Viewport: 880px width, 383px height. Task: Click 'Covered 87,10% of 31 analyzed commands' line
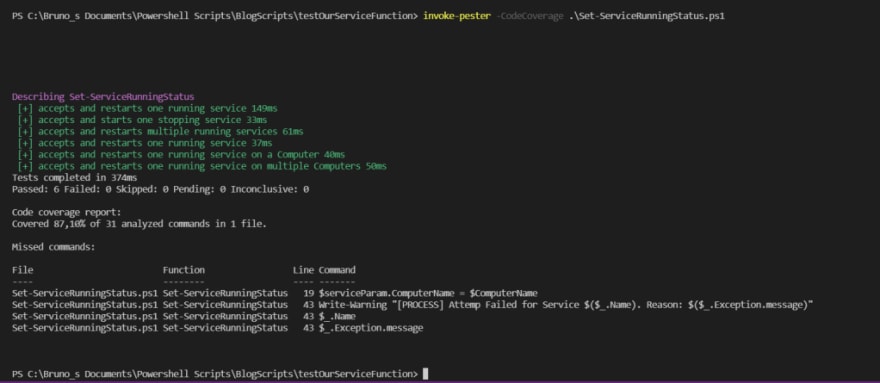pyautogui.click(x=139, y=224)
